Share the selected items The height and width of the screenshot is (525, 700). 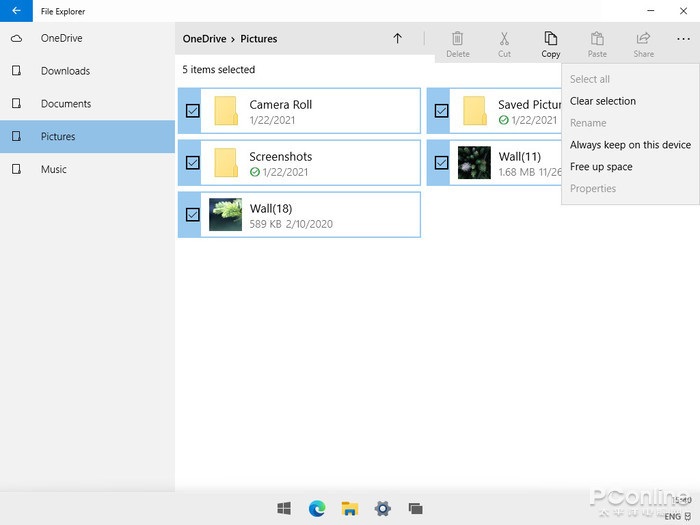click(x=643, y=44)
